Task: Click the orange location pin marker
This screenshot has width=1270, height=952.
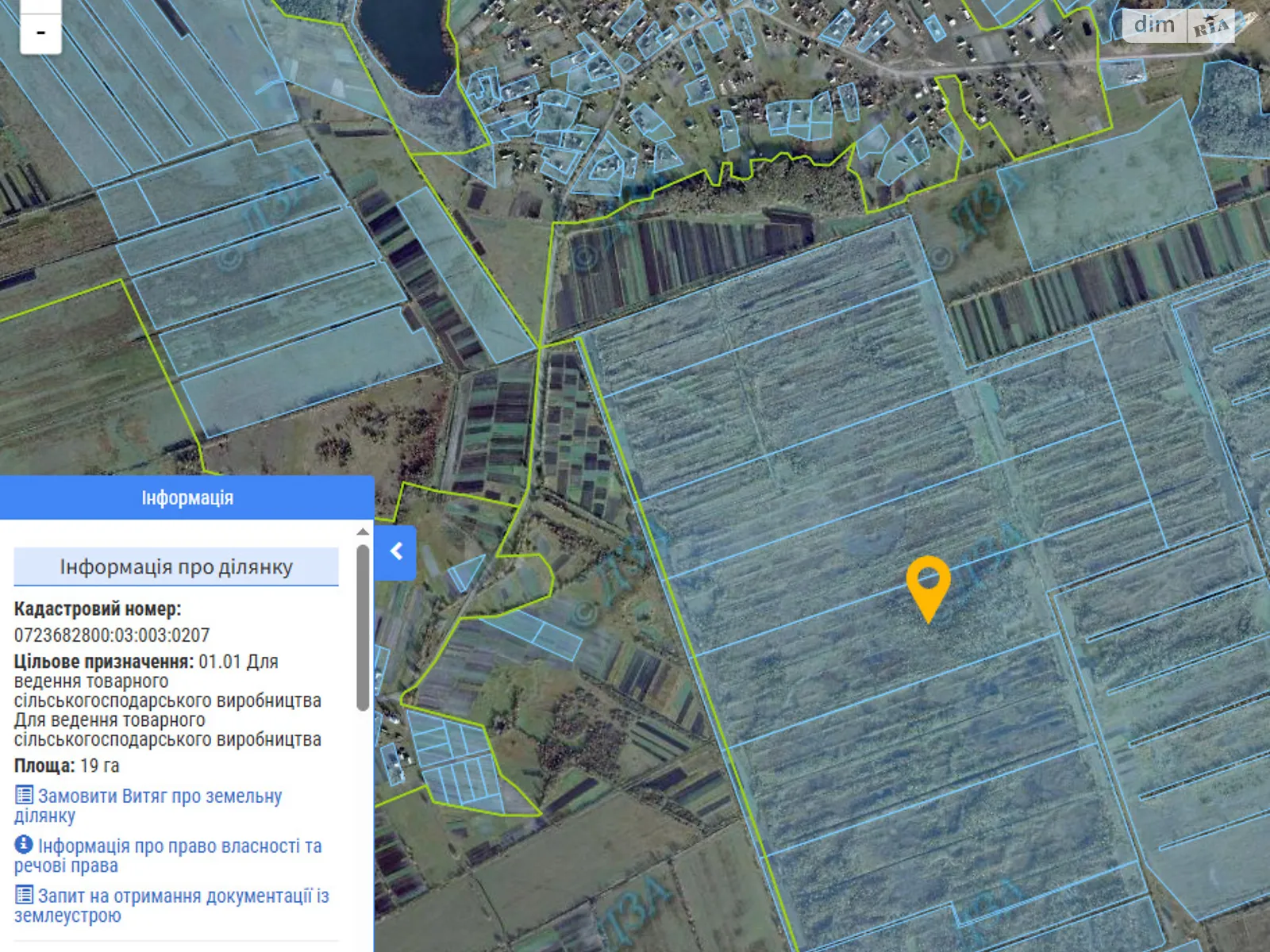Action: 928,585
